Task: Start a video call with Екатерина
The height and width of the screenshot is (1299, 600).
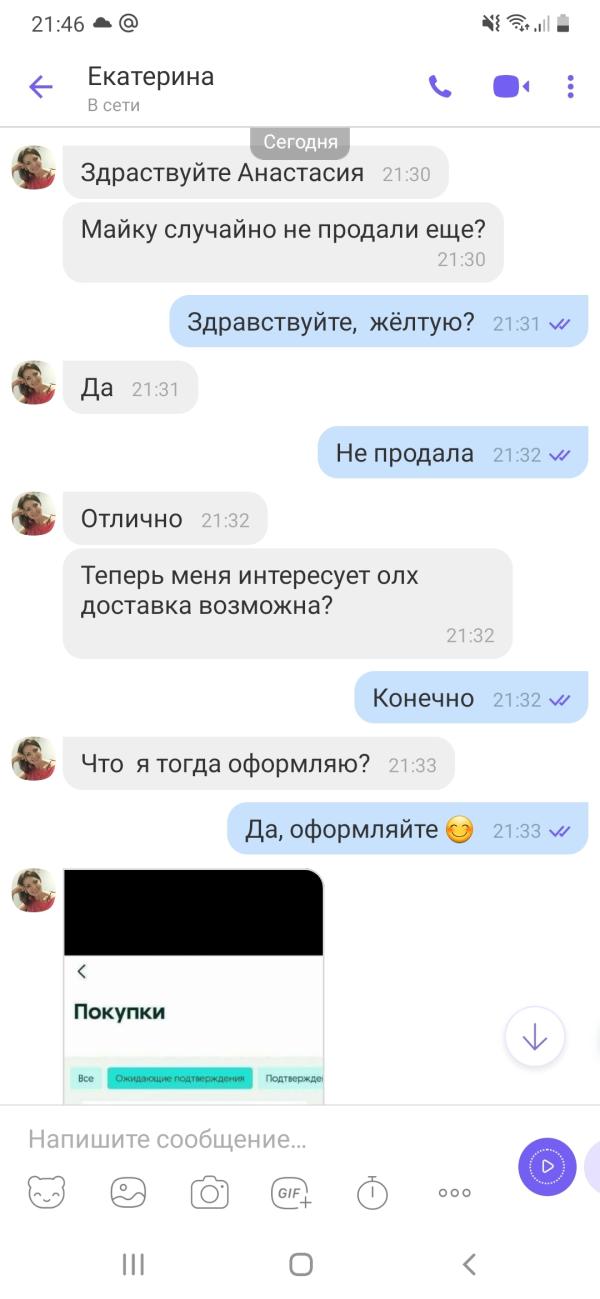Action: point(511,87)
